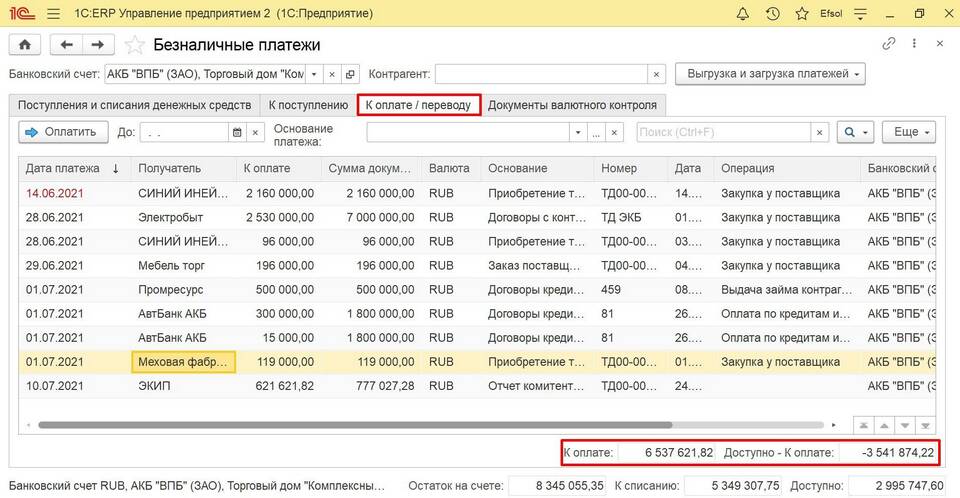Click the Операция column header
This screenshot has width=960, height=498.
point(786,168)
